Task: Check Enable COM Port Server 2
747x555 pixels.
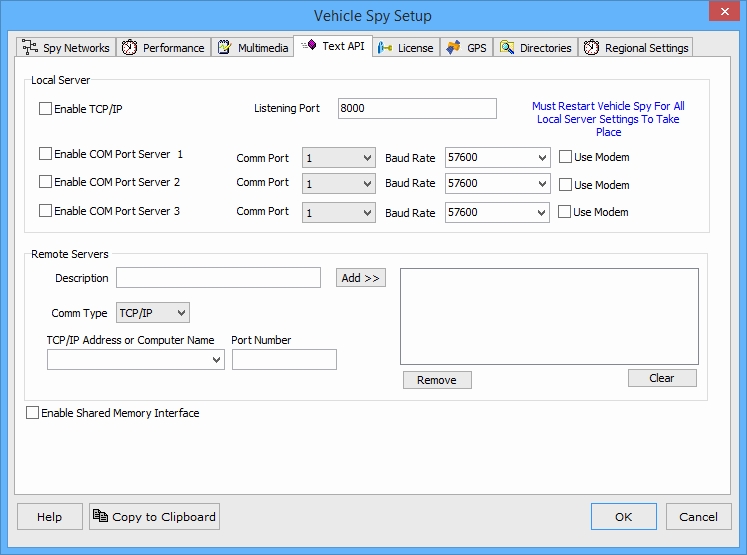Action: click(45, 182)
